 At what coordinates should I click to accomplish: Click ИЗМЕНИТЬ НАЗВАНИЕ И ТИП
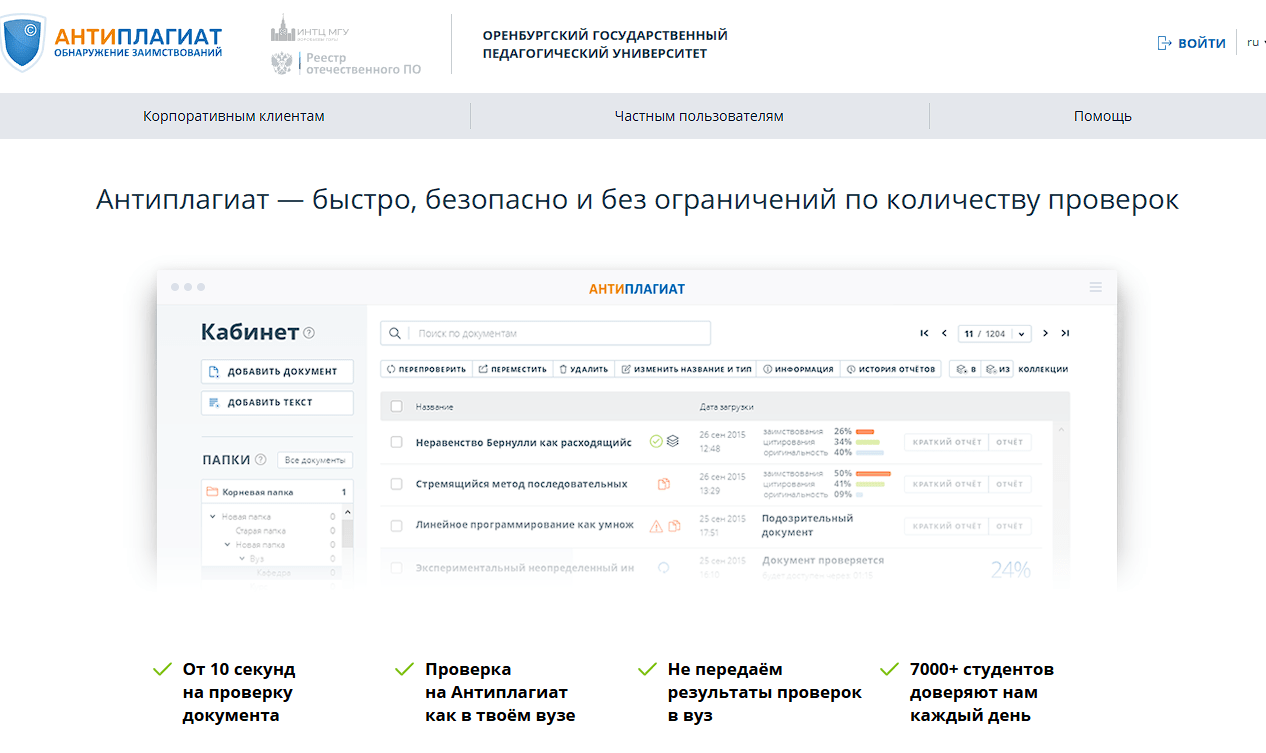pos(686,369)
